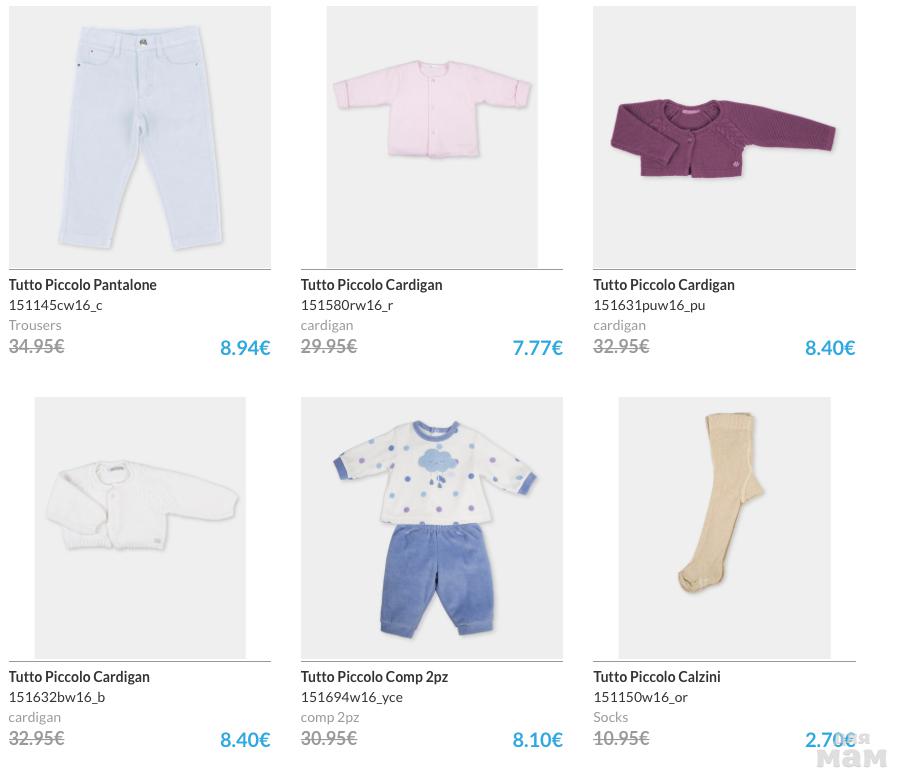The image size is (902, 782).
Task: Open the pink cardigan product image
Action: coord(431,137)
